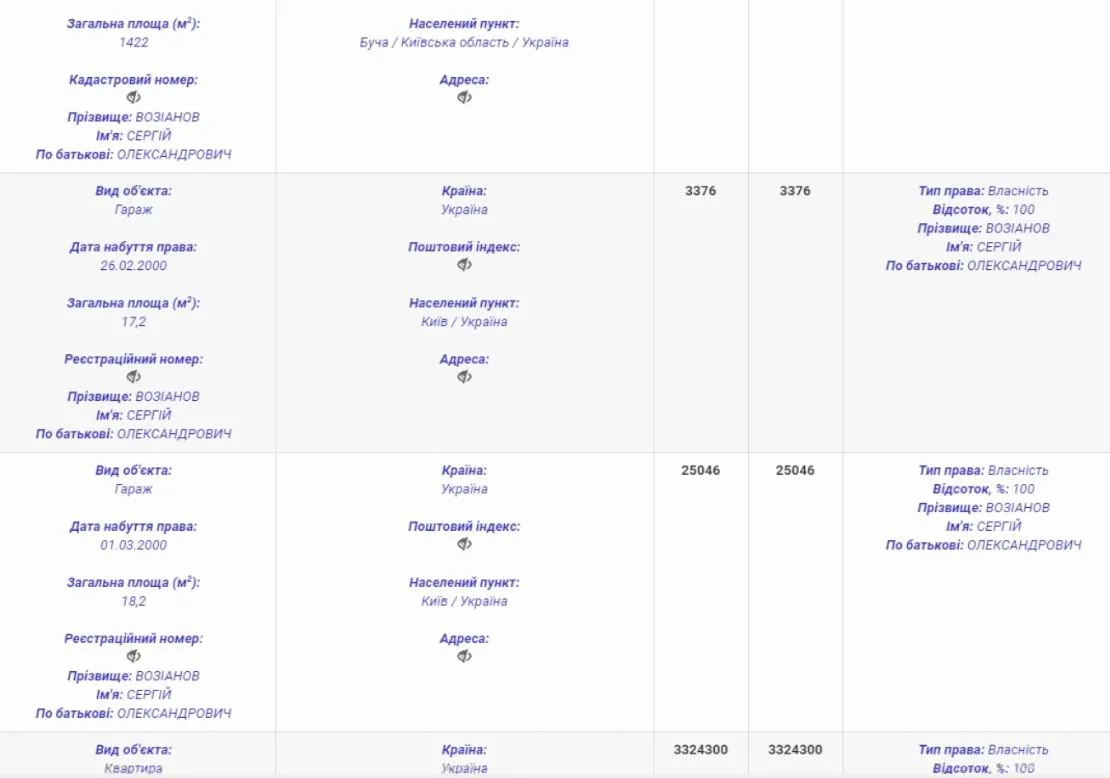Click the garage area value 18,2

[x=134, y=601]
